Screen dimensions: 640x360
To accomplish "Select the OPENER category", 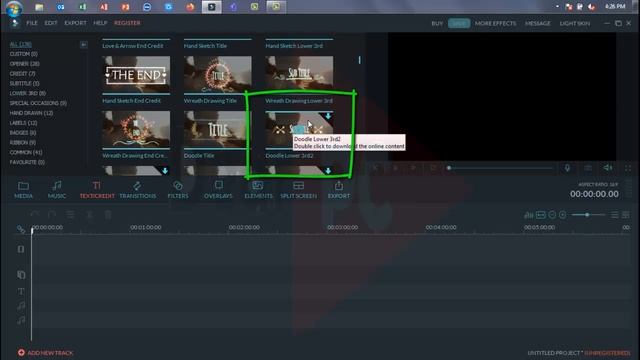I will (x=24, y=64).
